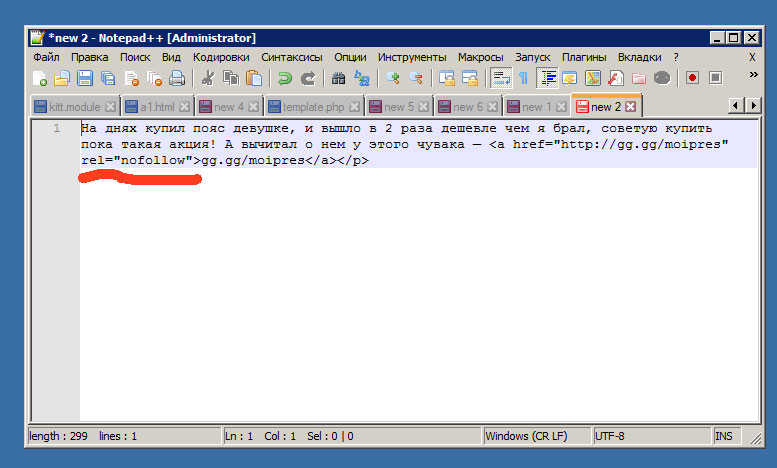777x468 pixels.
Task: Toggle file monitoring eye icon
Action: pos(662,78)
